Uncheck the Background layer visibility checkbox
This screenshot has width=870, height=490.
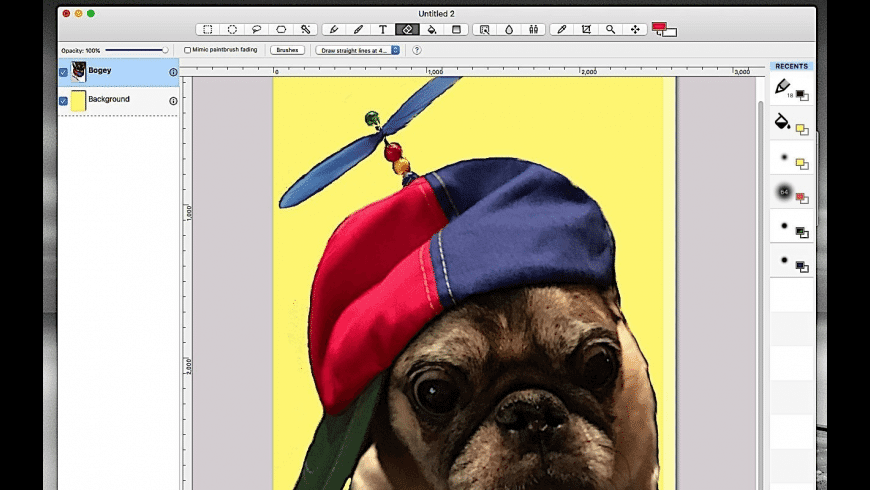coord(64,101)
